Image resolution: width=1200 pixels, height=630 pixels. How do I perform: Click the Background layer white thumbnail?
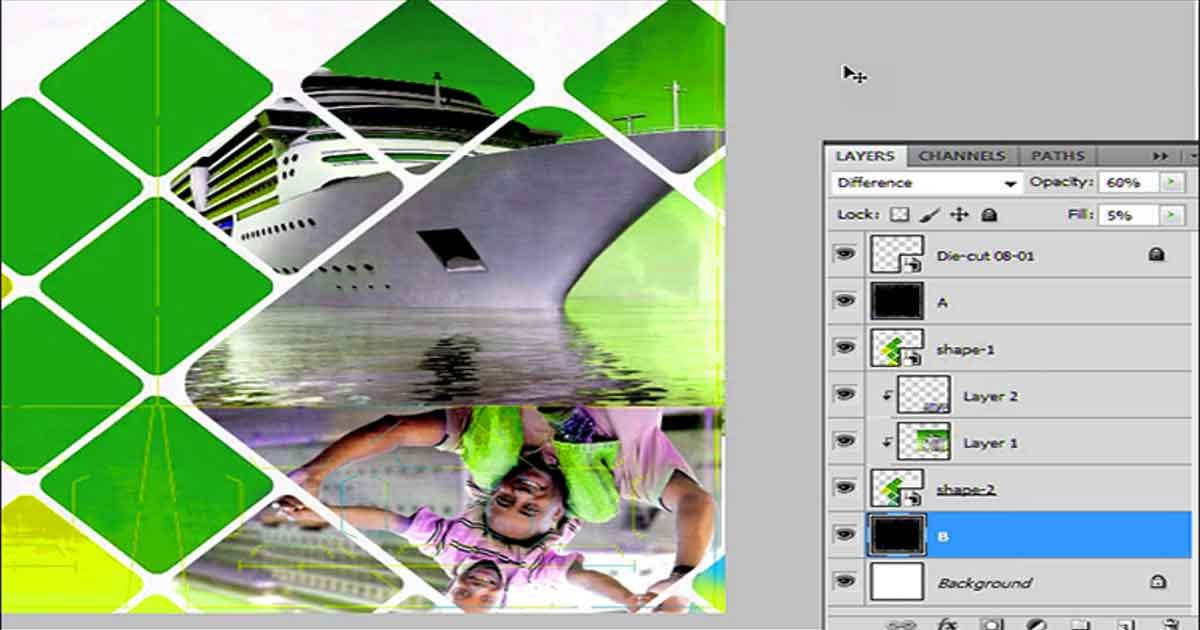click(896, 581)
